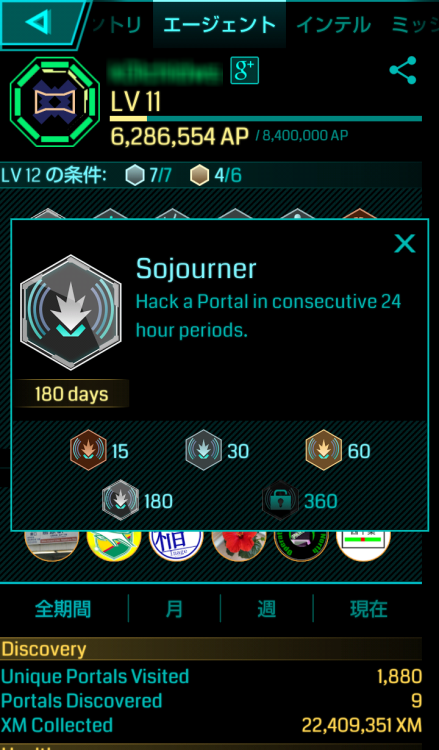Tap the AP progress bar

tap(266, 119)
